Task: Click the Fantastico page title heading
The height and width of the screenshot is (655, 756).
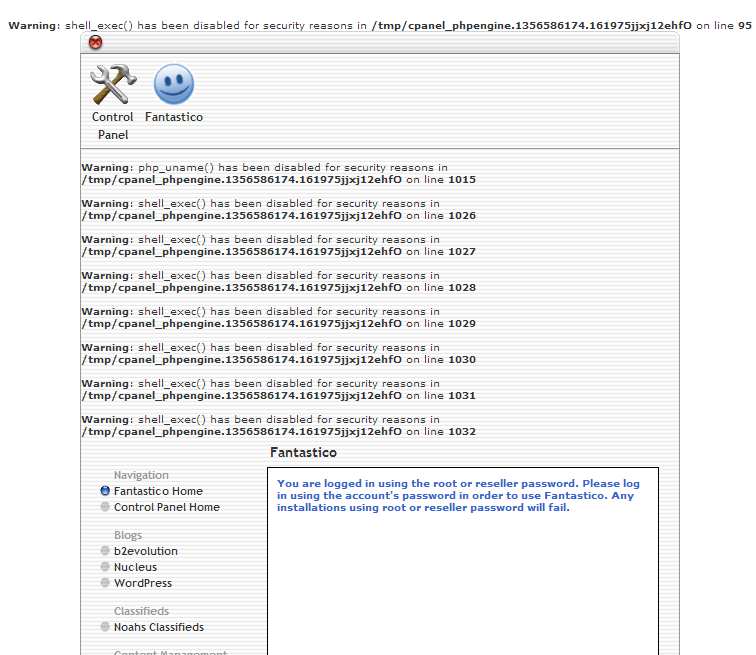Action: point(303,453)
